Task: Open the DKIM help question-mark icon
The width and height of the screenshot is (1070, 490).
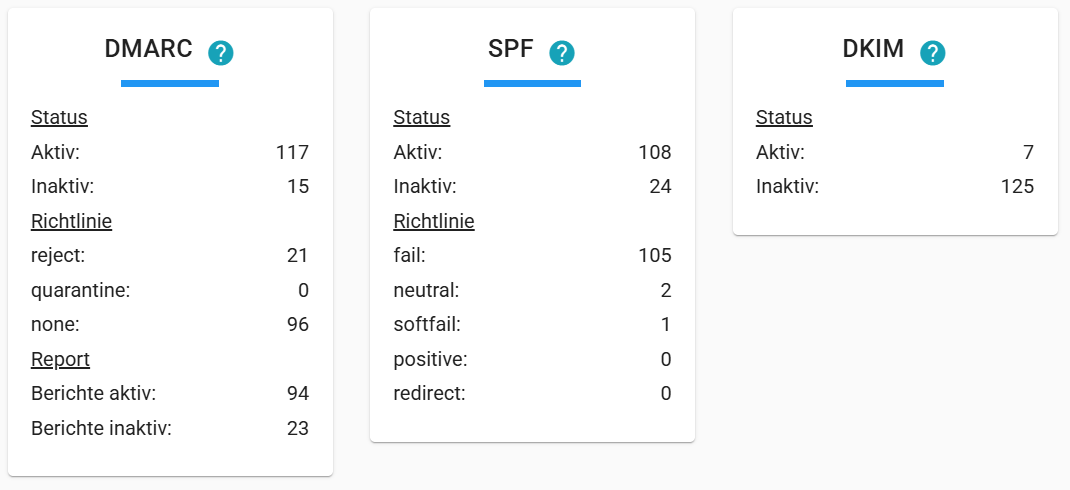Action: (932, 53)
